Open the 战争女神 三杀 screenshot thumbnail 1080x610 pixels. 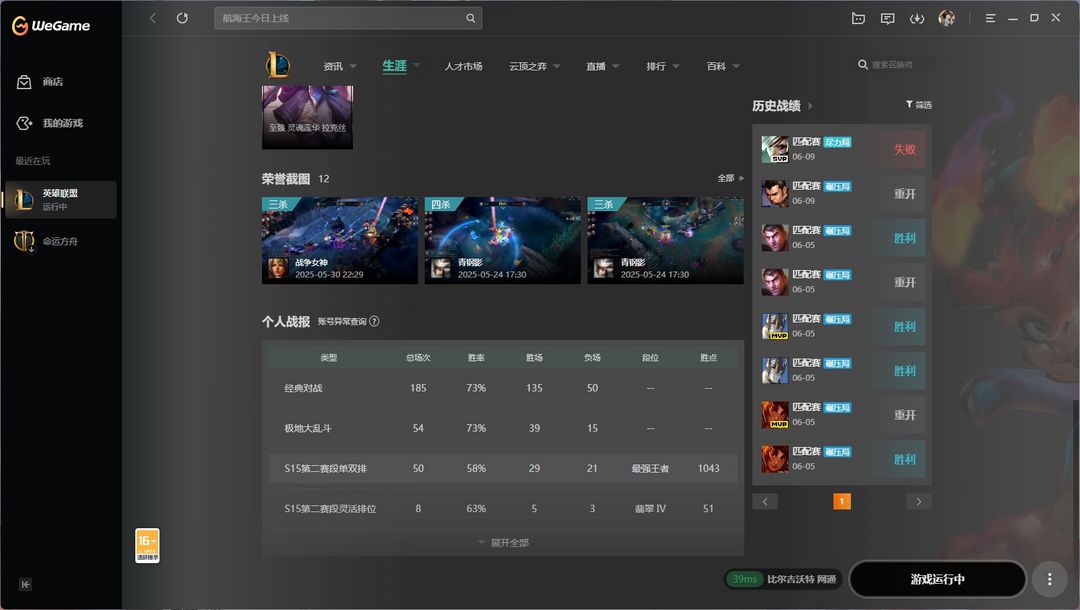click(340, 240)
